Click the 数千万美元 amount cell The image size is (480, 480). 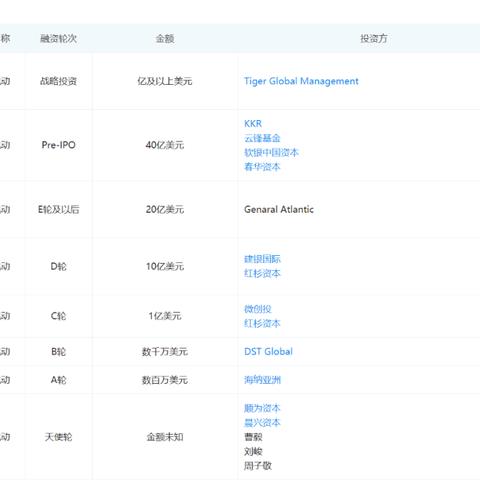(165, 351)
